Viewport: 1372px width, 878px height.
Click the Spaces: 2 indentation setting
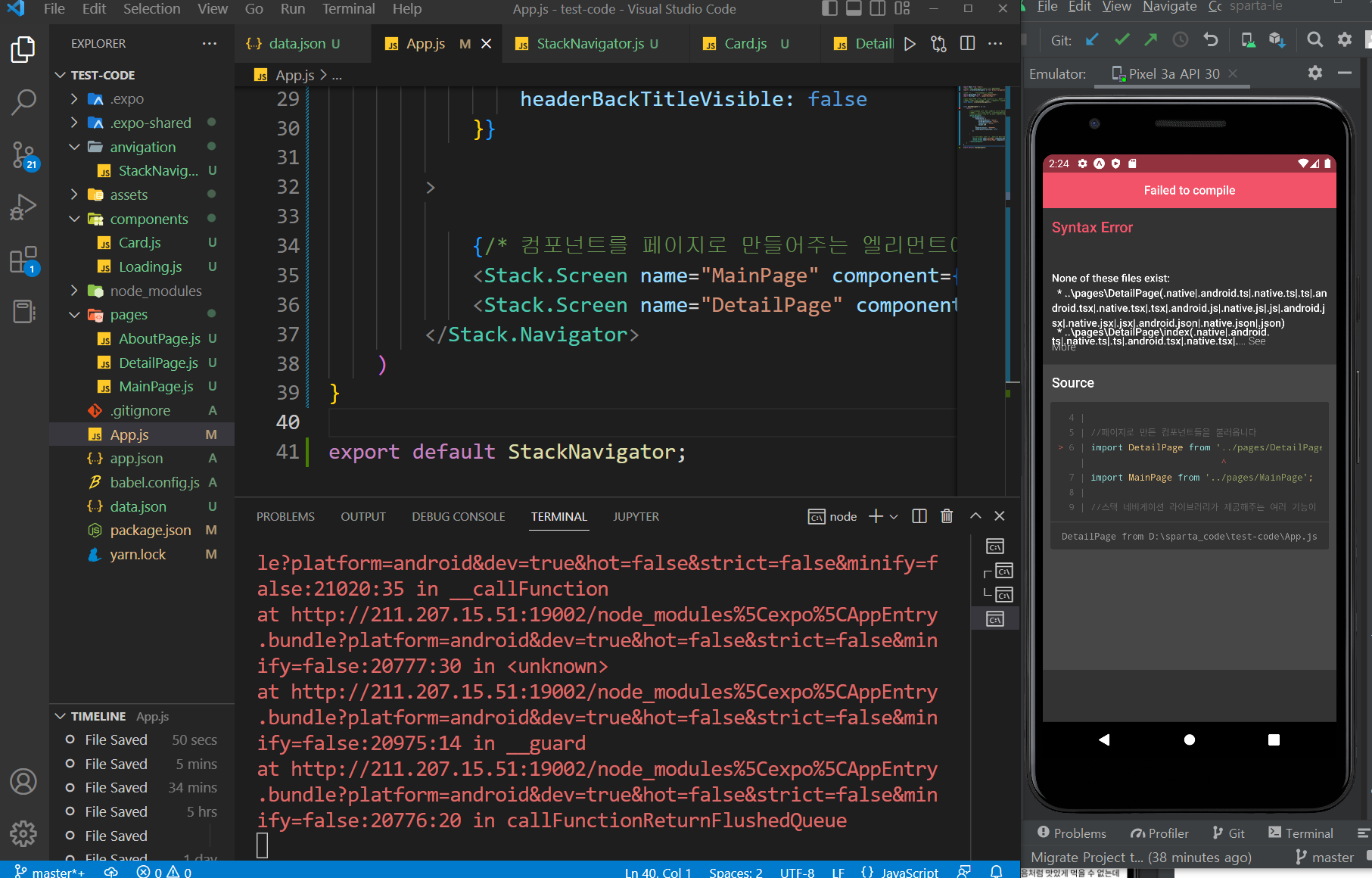pos(736,871)
